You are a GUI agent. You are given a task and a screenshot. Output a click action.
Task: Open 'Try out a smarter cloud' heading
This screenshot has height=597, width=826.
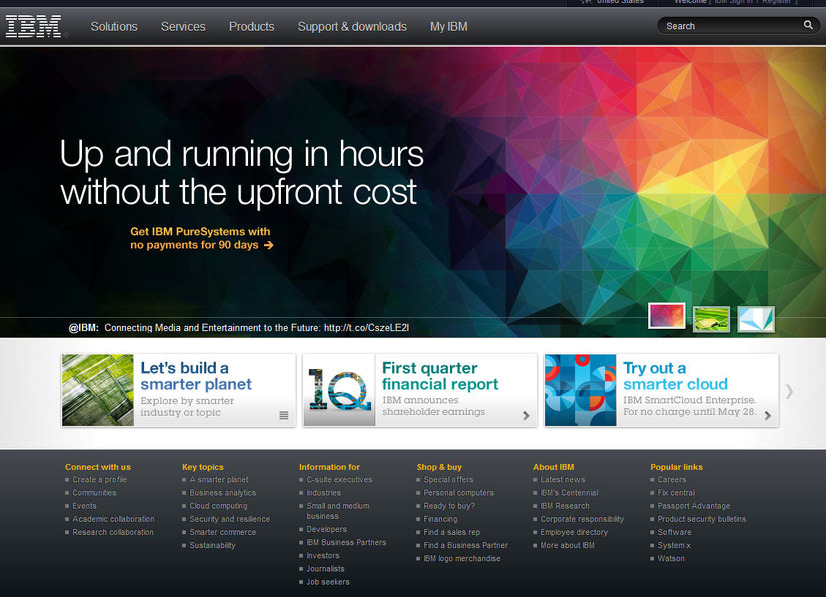pos(675,376)
